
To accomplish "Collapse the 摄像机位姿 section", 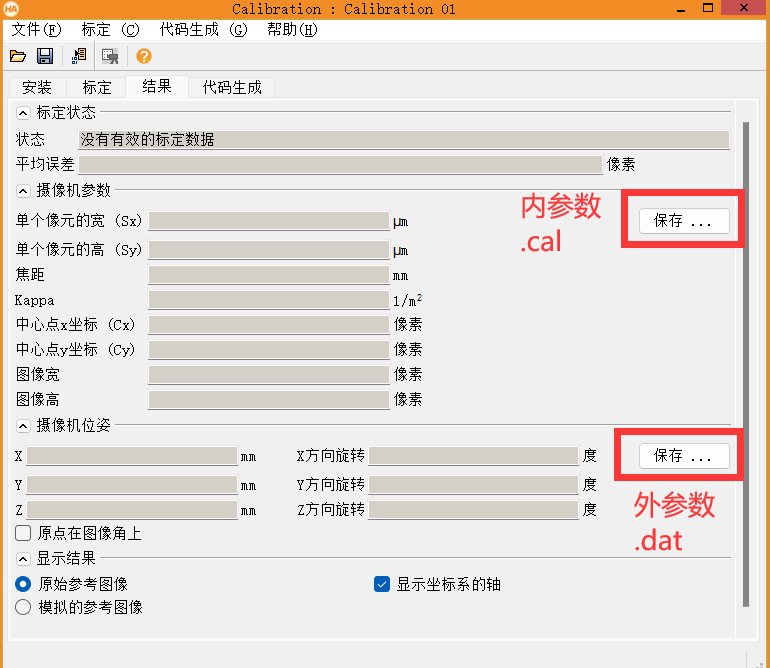I will coord(23,425).
